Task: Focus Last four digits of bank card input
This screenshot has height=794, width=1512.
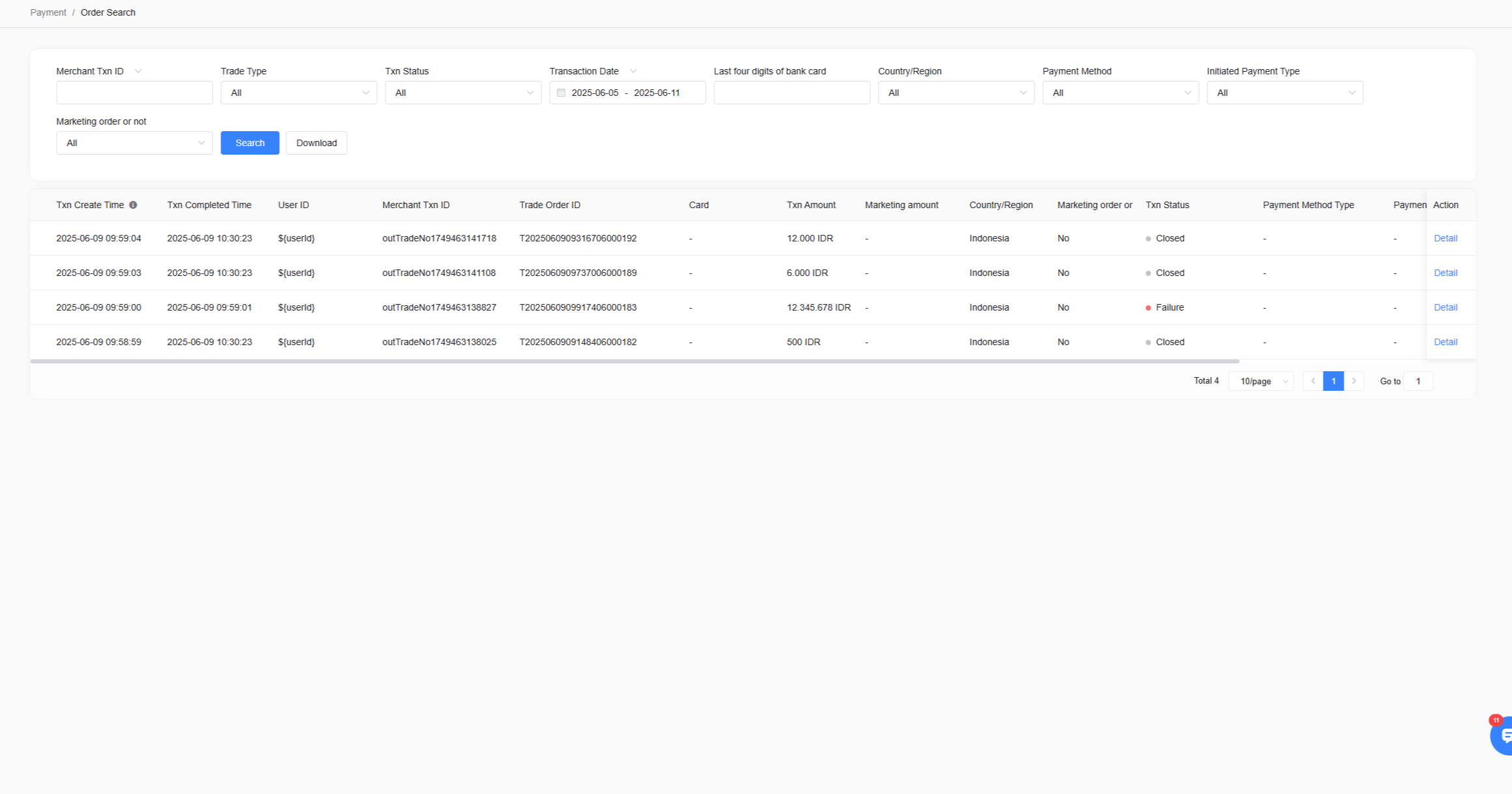Action: (x=792, y=93)
